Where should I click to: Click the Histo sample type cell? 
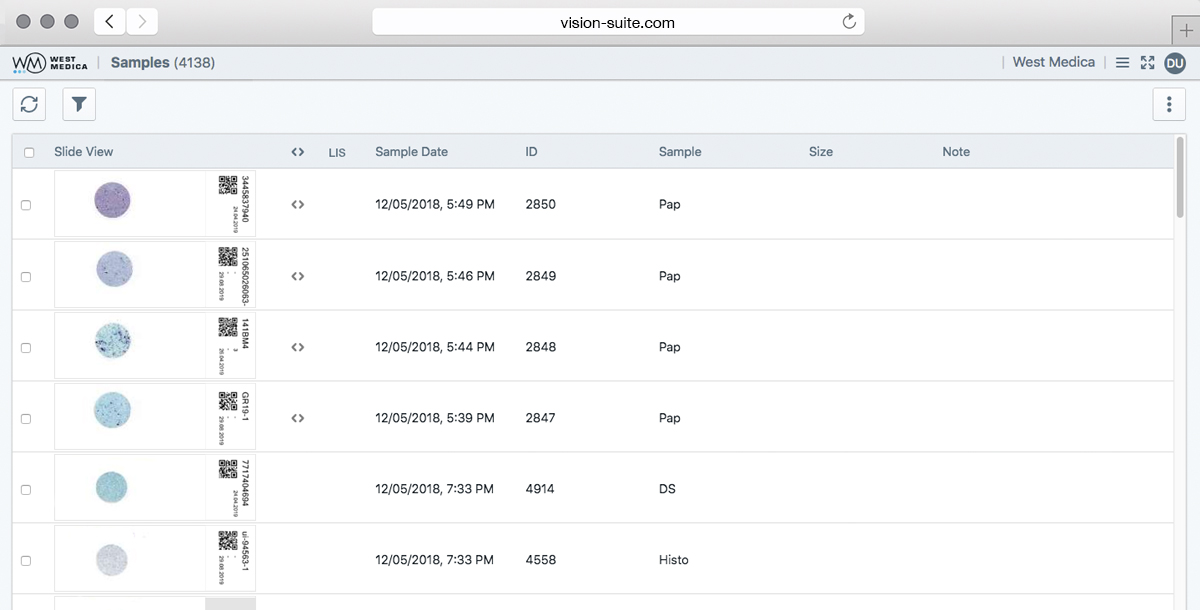[x=674, y=560]
